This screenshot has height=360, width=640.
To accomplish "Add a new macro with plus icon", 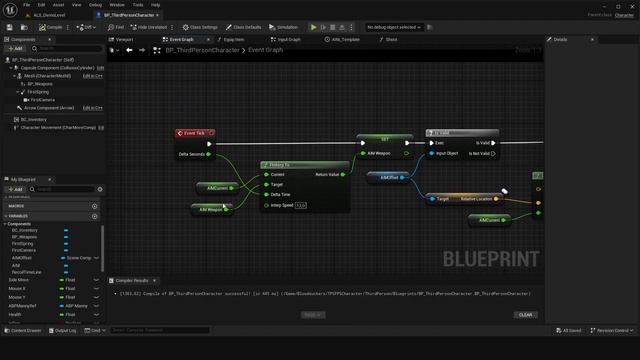I will [x=95, y=206].
